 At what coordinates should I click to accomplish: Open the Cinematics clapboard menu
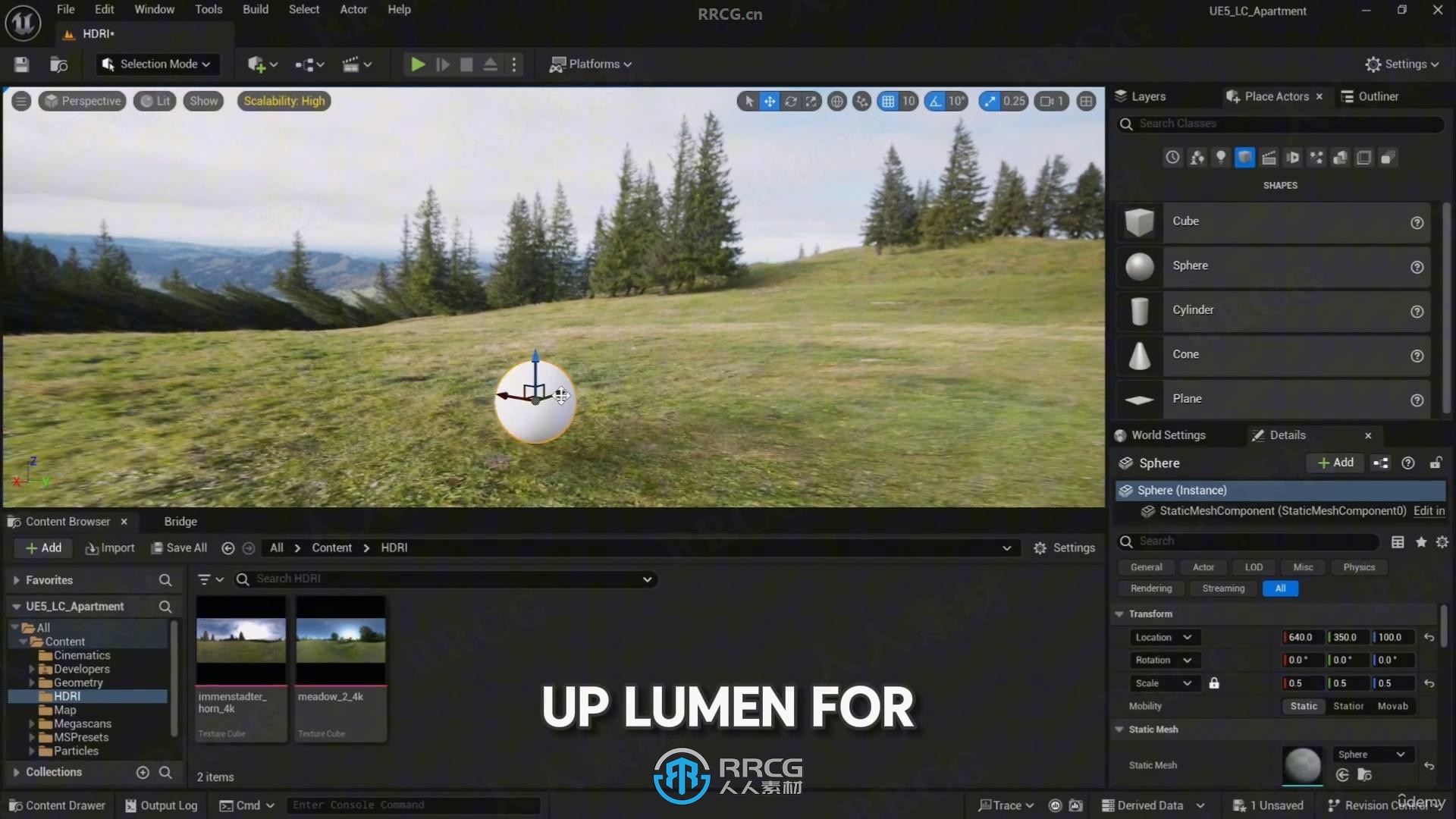pos(356,64)
